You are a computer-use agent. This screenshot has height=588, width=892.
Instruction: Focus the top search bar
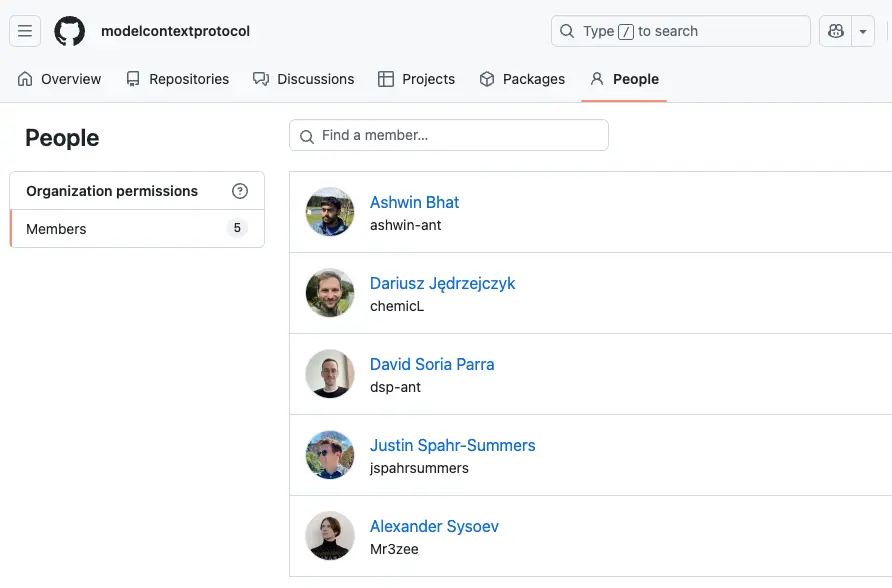coord(680,31)
